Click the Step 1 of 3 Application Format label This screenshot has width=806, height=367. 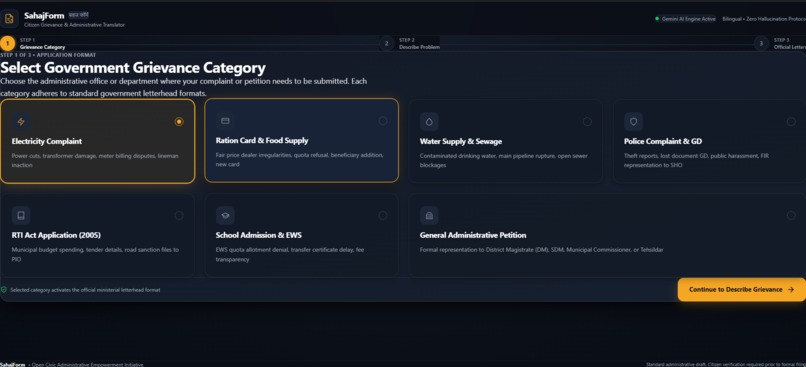click(48, 55)
